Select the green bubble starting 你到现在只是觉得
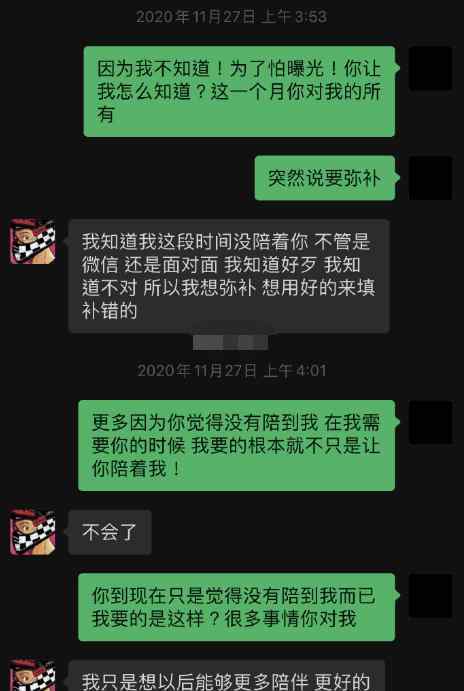Image resolution: width=464 pixels, height=691 pixels. [237, 607]
